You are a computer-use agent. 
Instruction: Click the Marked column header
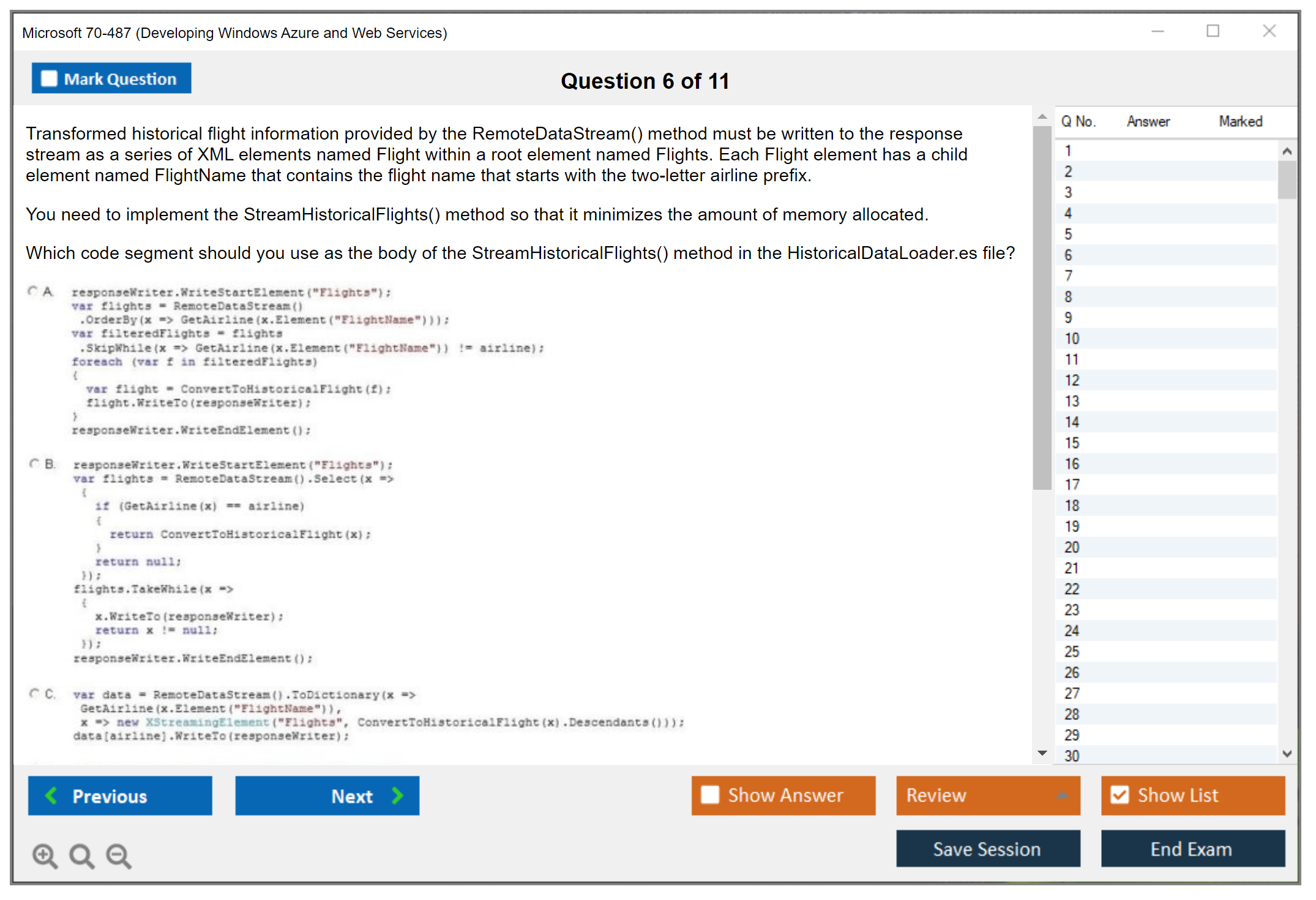1240,121
